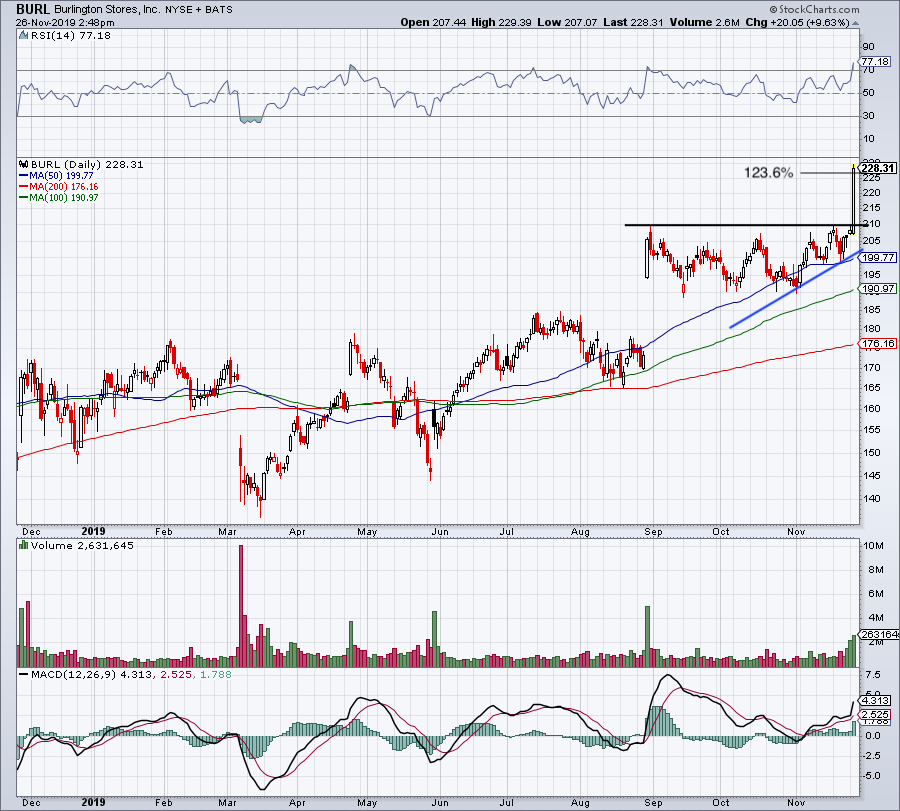The width and height of the screenshot is (900, 811).
Task: Click the Open 207.44 value
Action: [x=433, y=22]
